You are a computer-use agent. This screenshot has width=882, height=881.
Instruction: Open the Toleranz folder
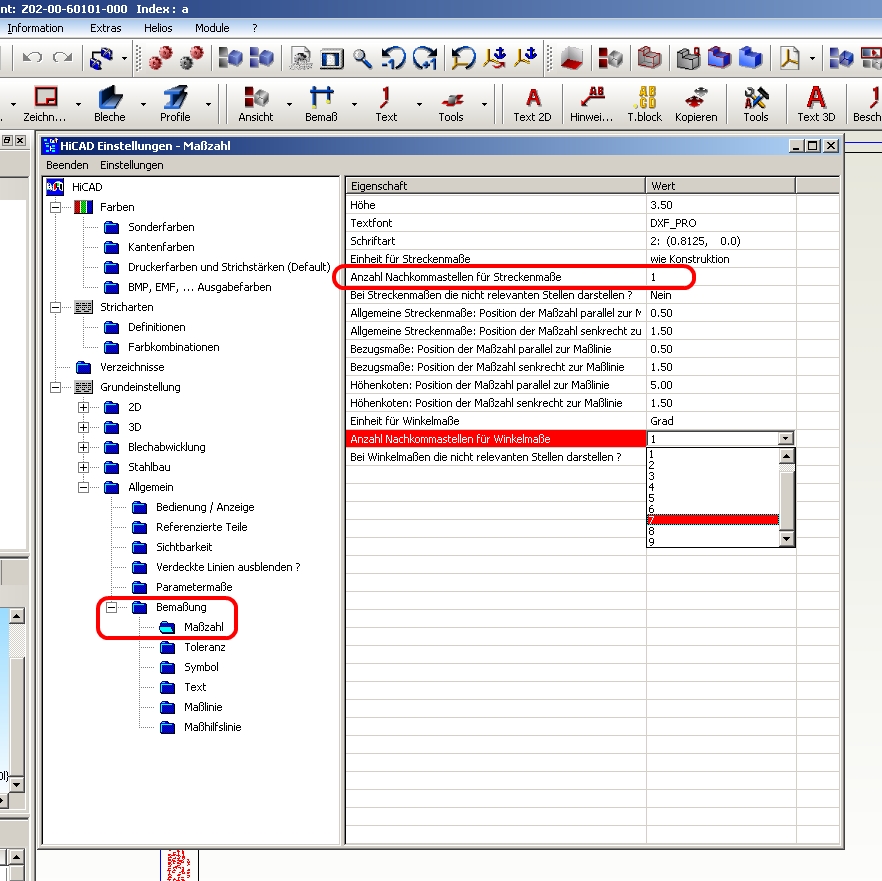[x=205, y=647]
